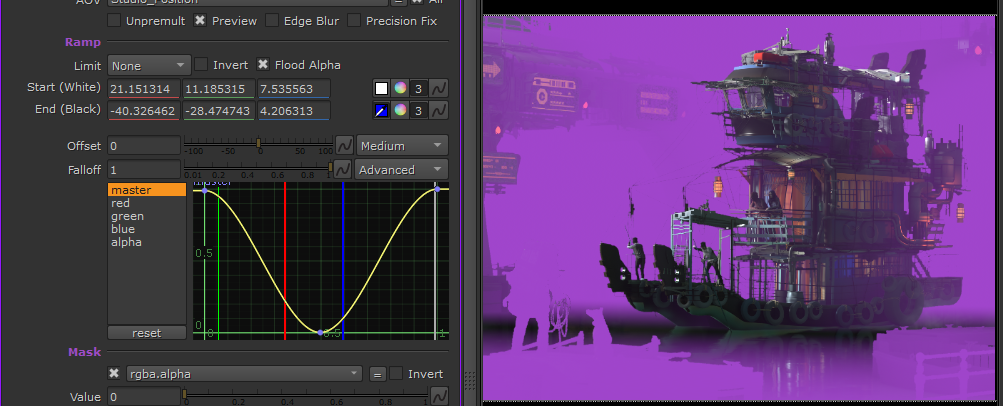This screenshot has width=1003, height=406.
Task: Open animation menu for Offset
Action: (x=344, y=146)
